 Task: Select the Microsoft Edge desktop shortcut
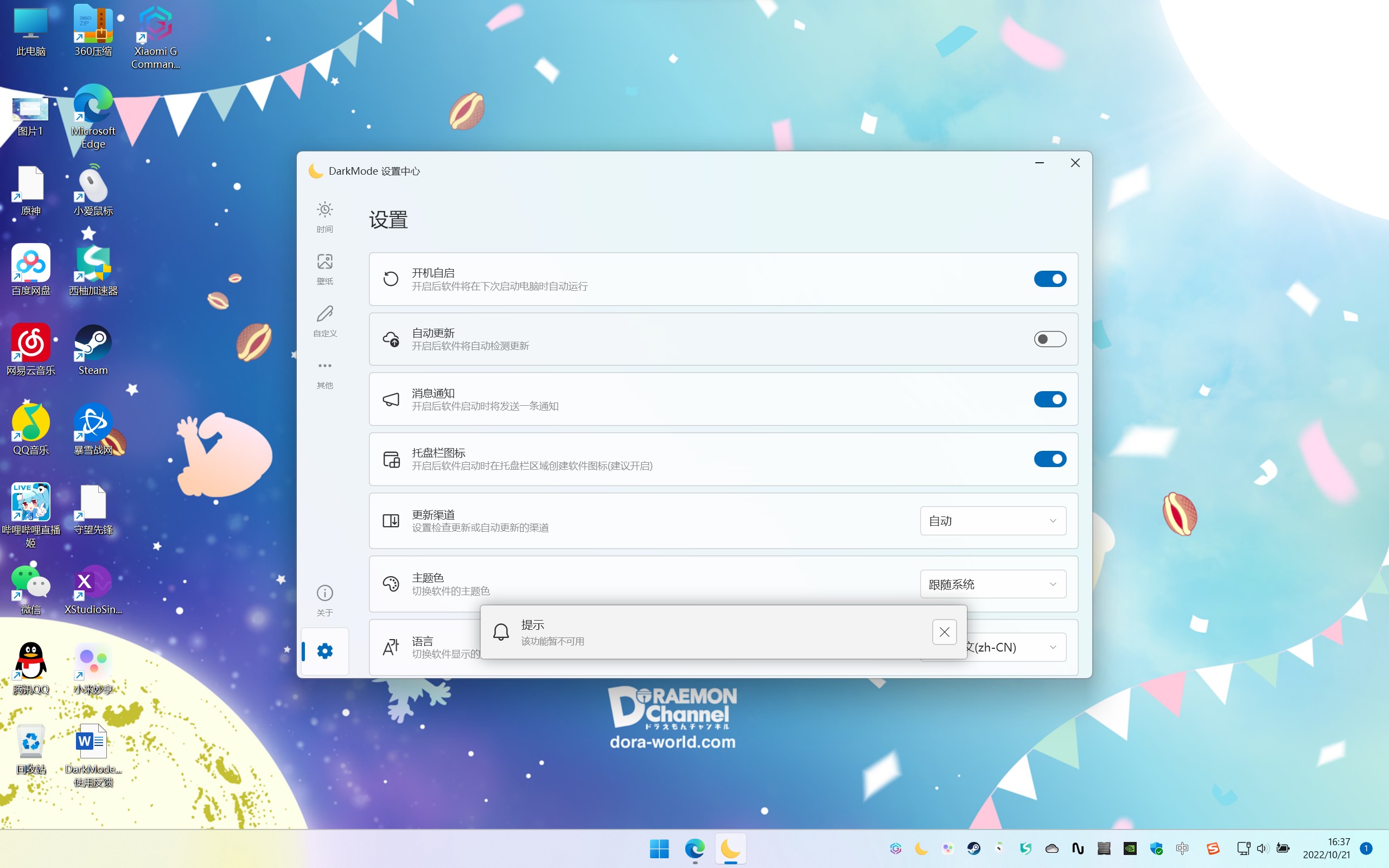click(93, 117)
